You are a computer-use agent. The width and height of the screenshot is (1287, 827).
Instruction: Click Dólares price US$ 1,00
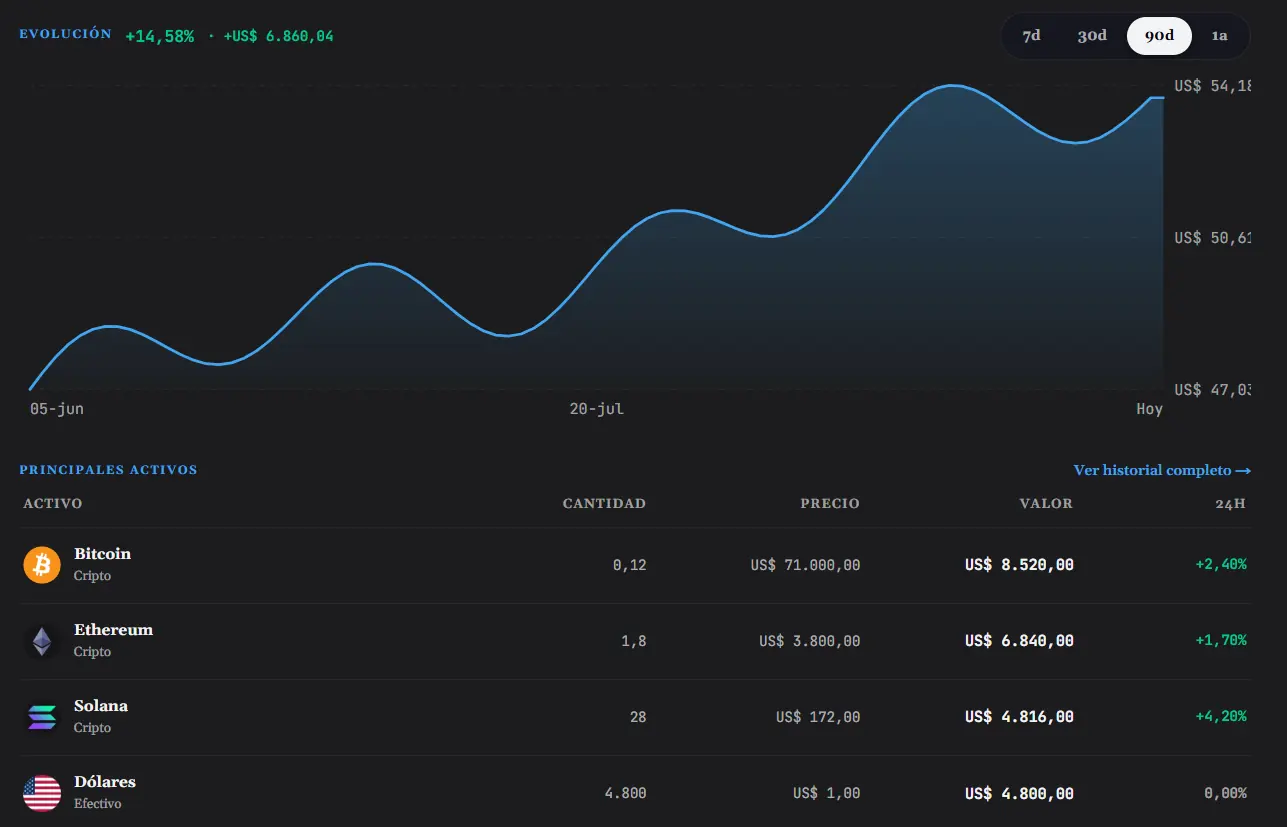(x=827, y=793)
